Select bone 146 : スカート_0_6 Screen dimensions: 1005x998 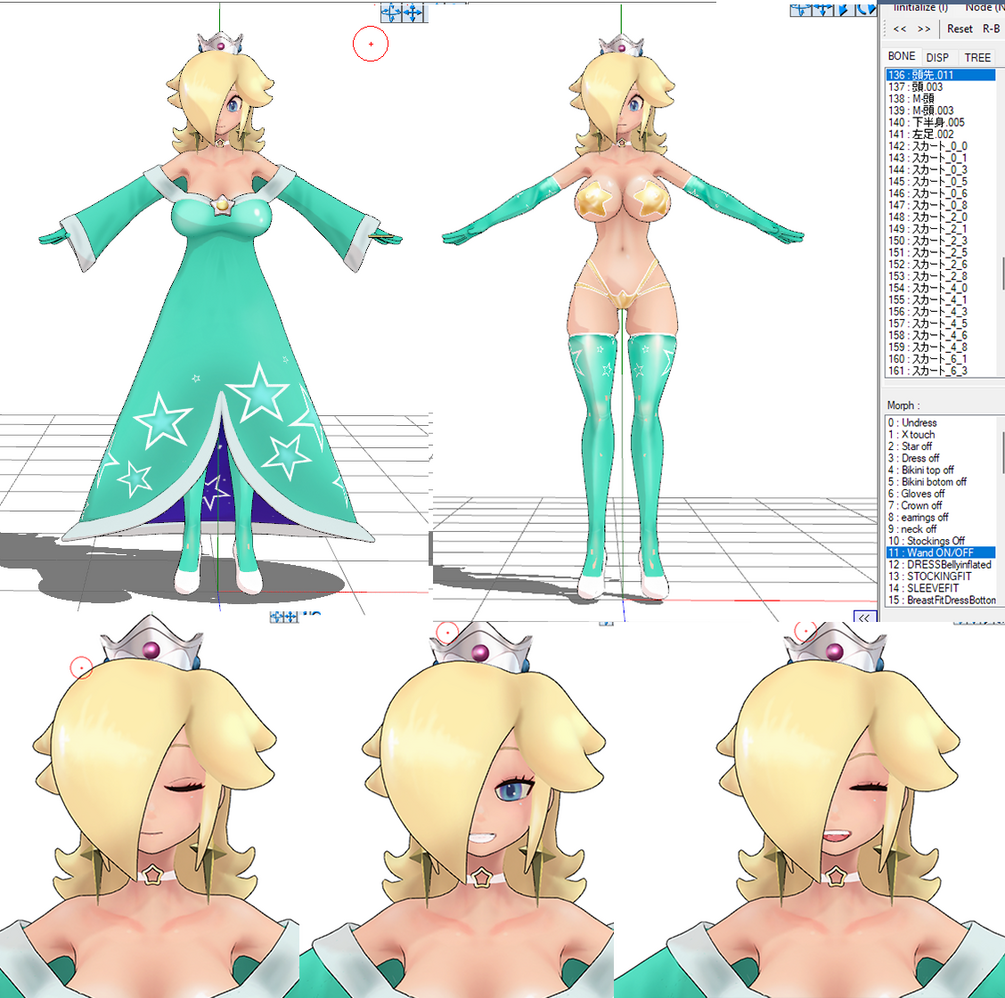tap(940, 194)
